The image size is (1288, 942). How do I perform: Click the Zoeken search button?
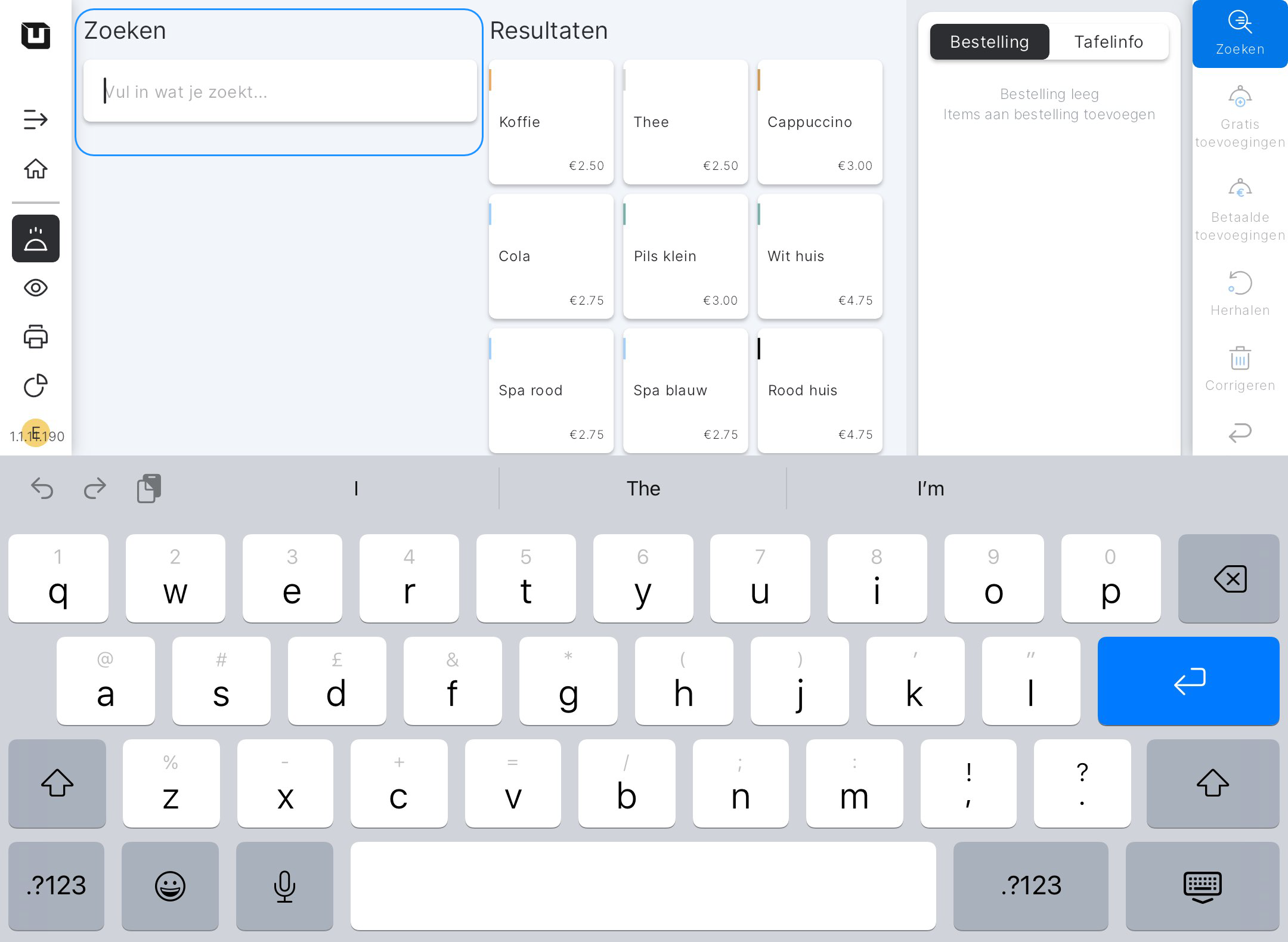coord(1240,34)
